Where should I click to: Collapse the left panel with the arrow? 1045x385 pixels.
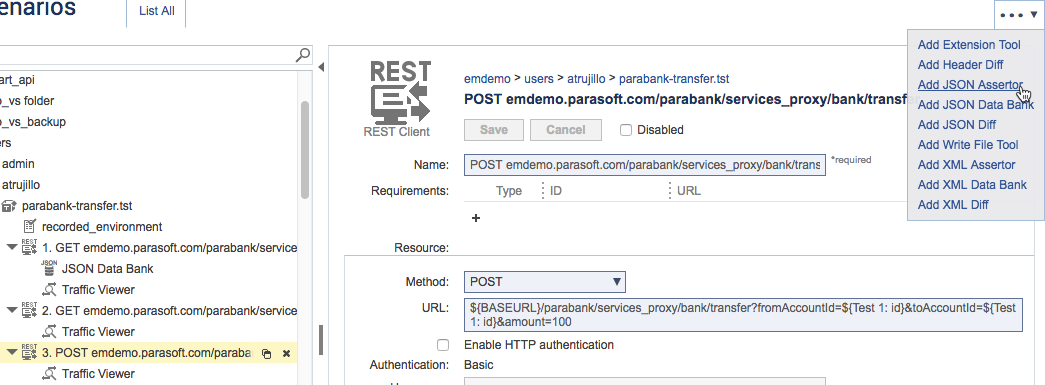coord(321,67)
